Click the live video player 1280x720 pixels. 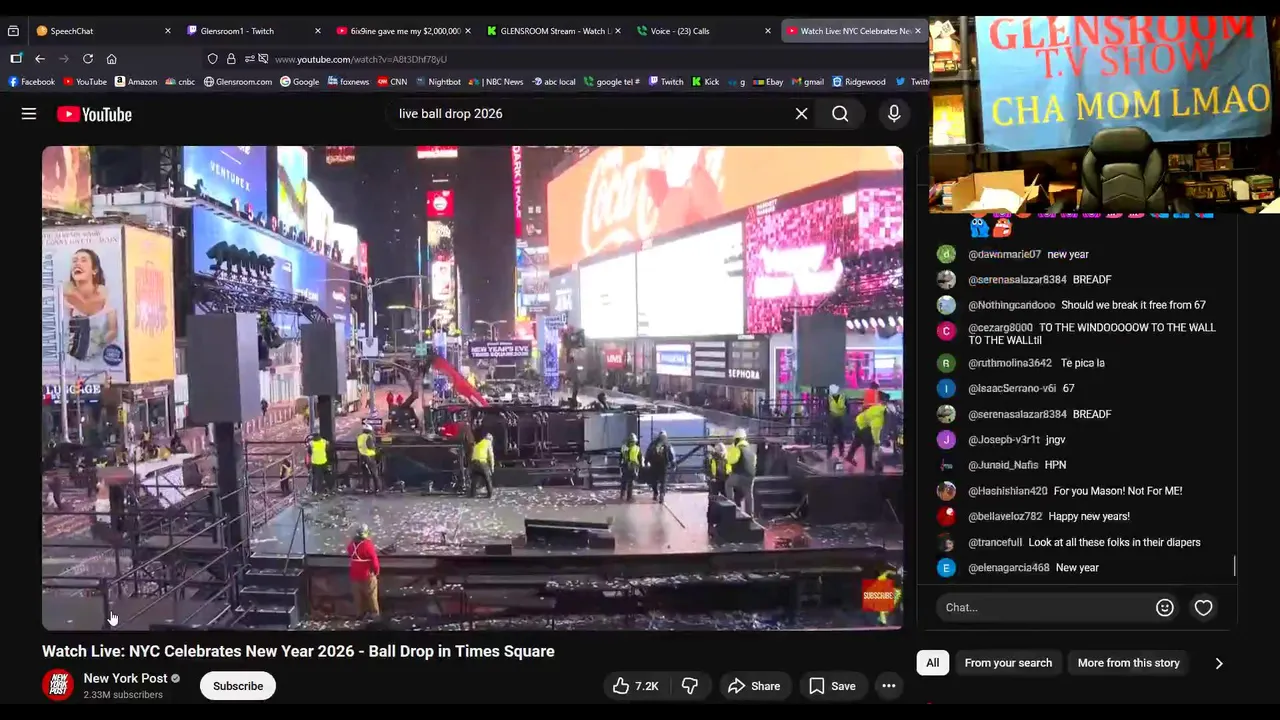tap(472, 388)
